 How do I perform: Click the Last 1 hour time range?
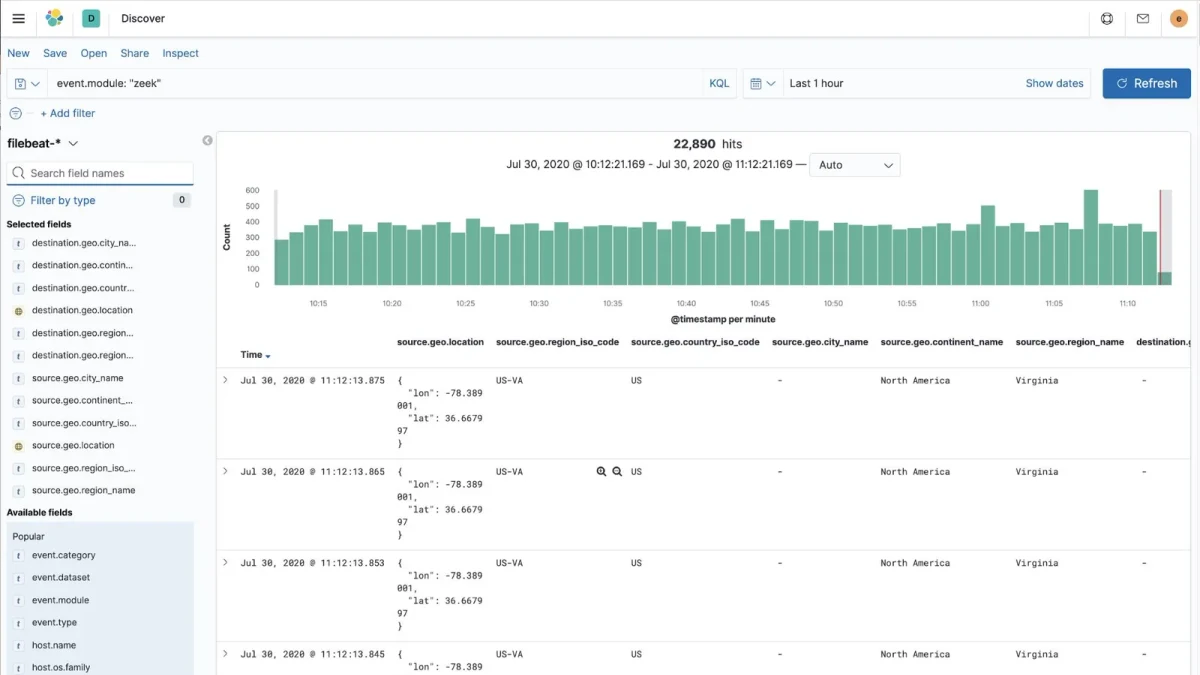[816, 84]
